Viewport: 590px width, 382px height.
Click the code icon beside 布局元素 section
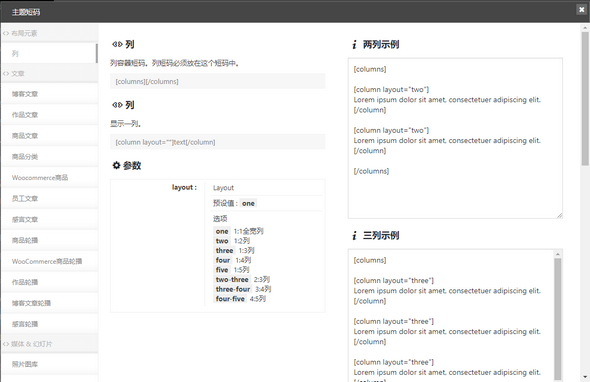[6, 33]
